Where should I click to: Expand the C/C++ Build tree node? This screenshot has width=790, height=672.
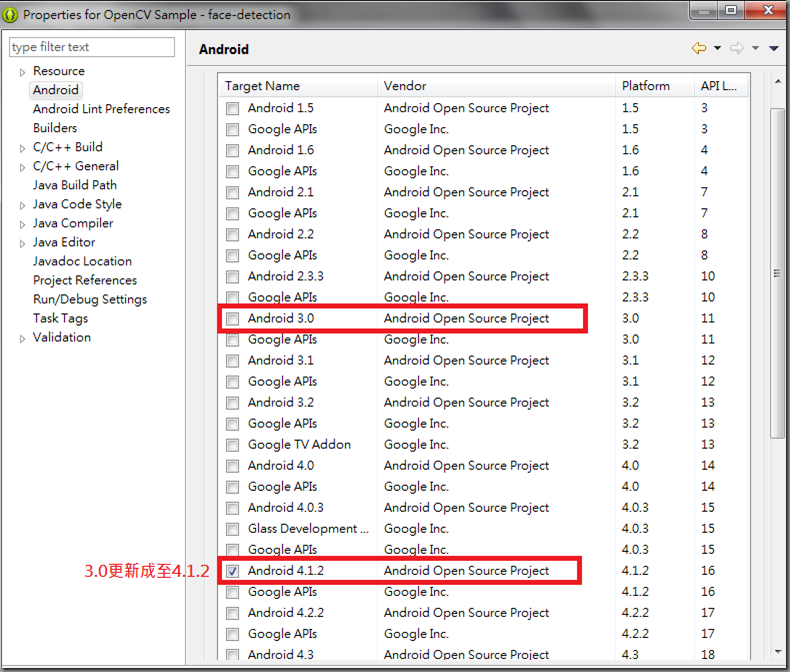tap(22, 148)
